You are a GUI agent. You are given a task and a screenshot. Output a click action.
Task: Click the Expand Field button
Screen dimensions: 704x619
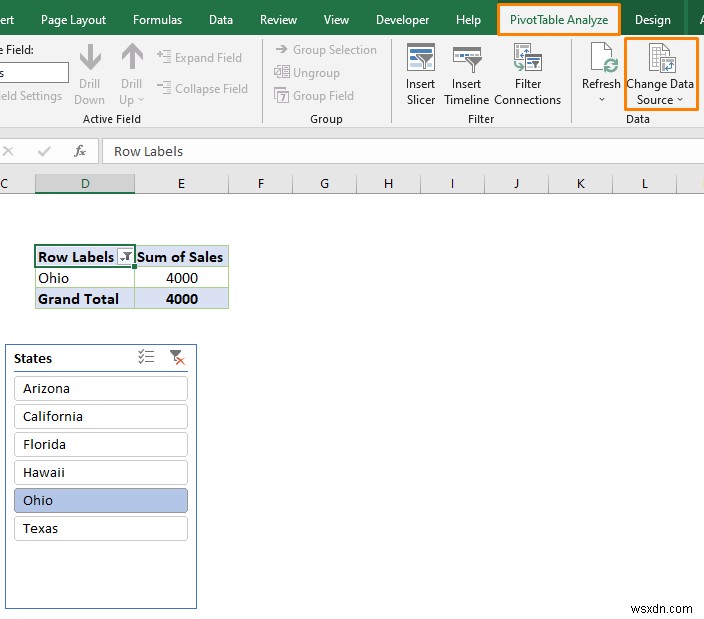point(199,58)
